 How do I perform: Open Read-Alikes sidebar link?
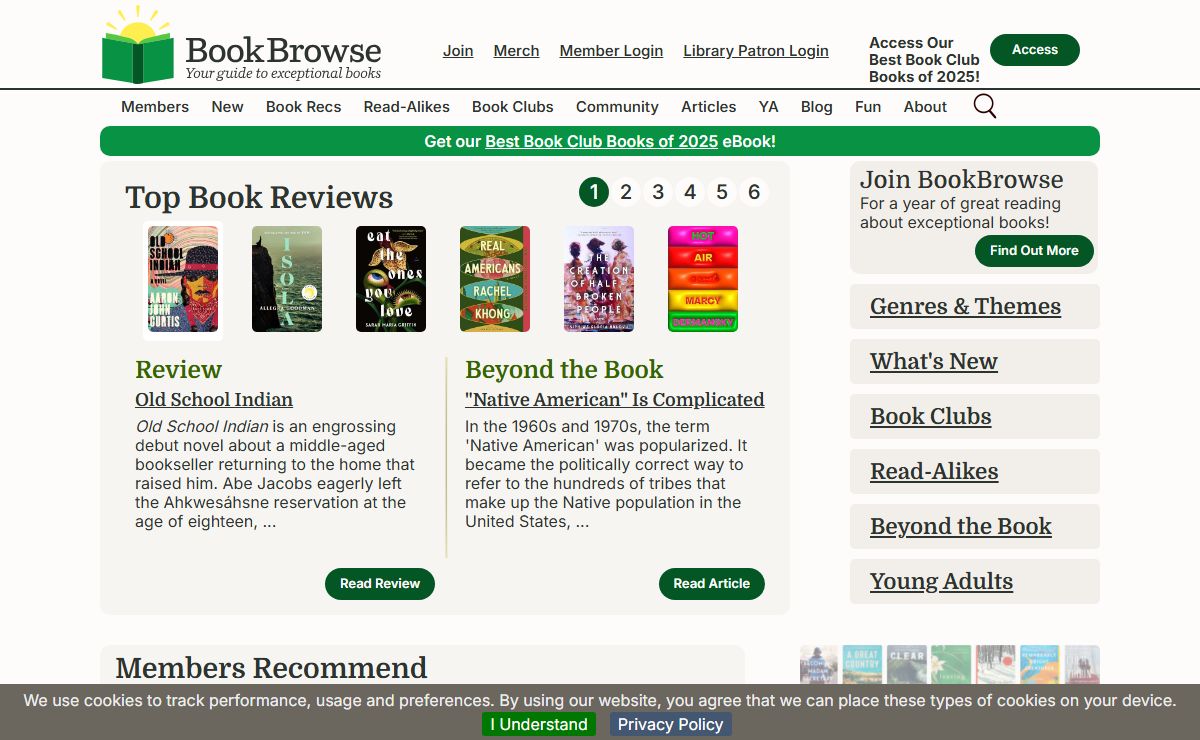(934, 472)
